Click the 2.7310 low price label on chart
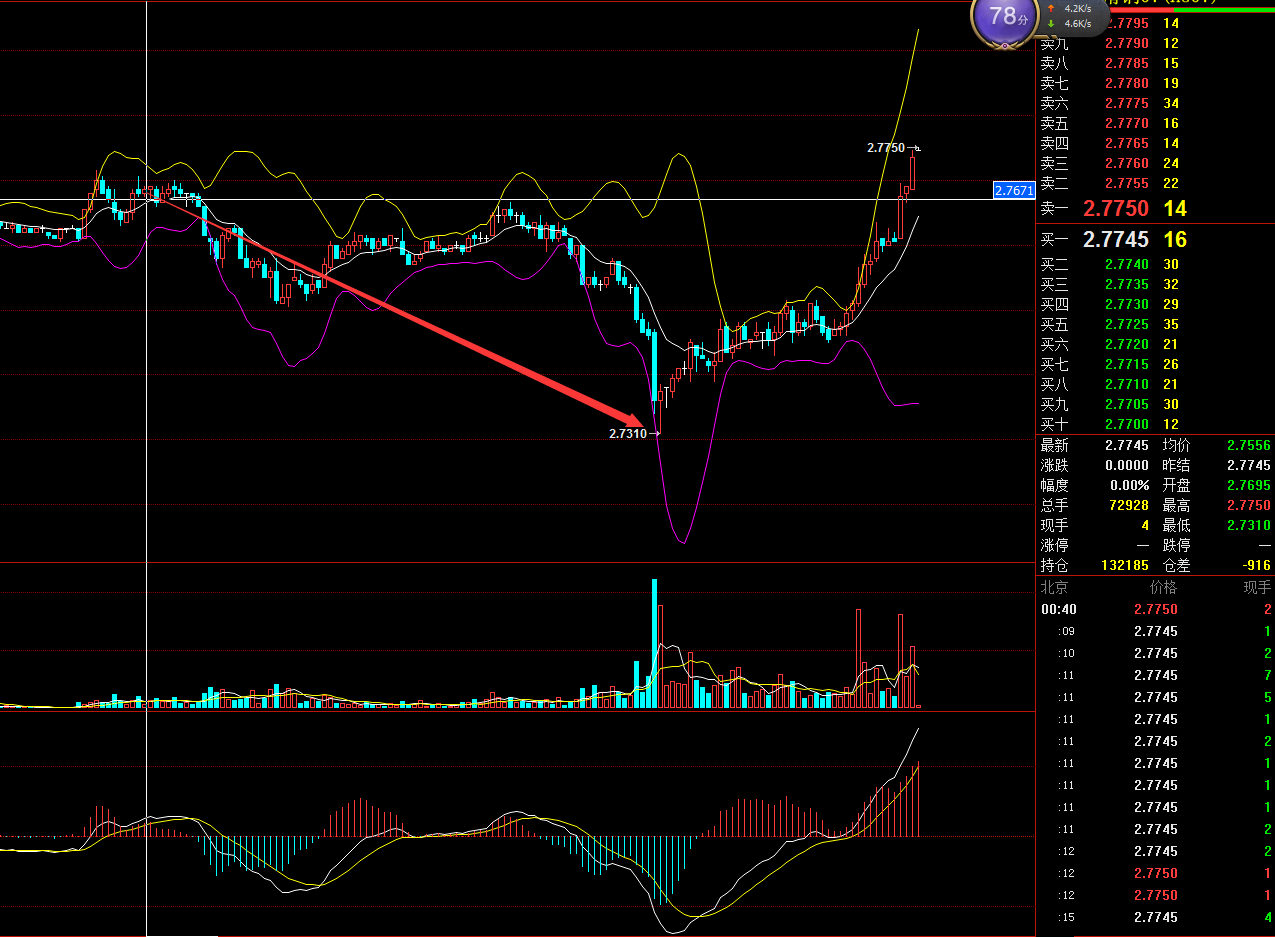This screenshot has height=937, width=1275. pos(628,434)
